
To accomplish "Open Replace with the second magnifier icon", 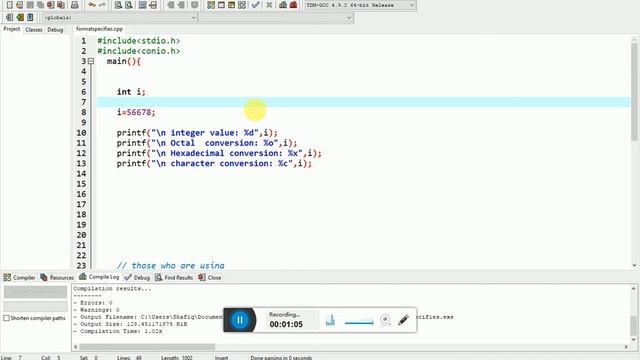I will pos(129,5).
